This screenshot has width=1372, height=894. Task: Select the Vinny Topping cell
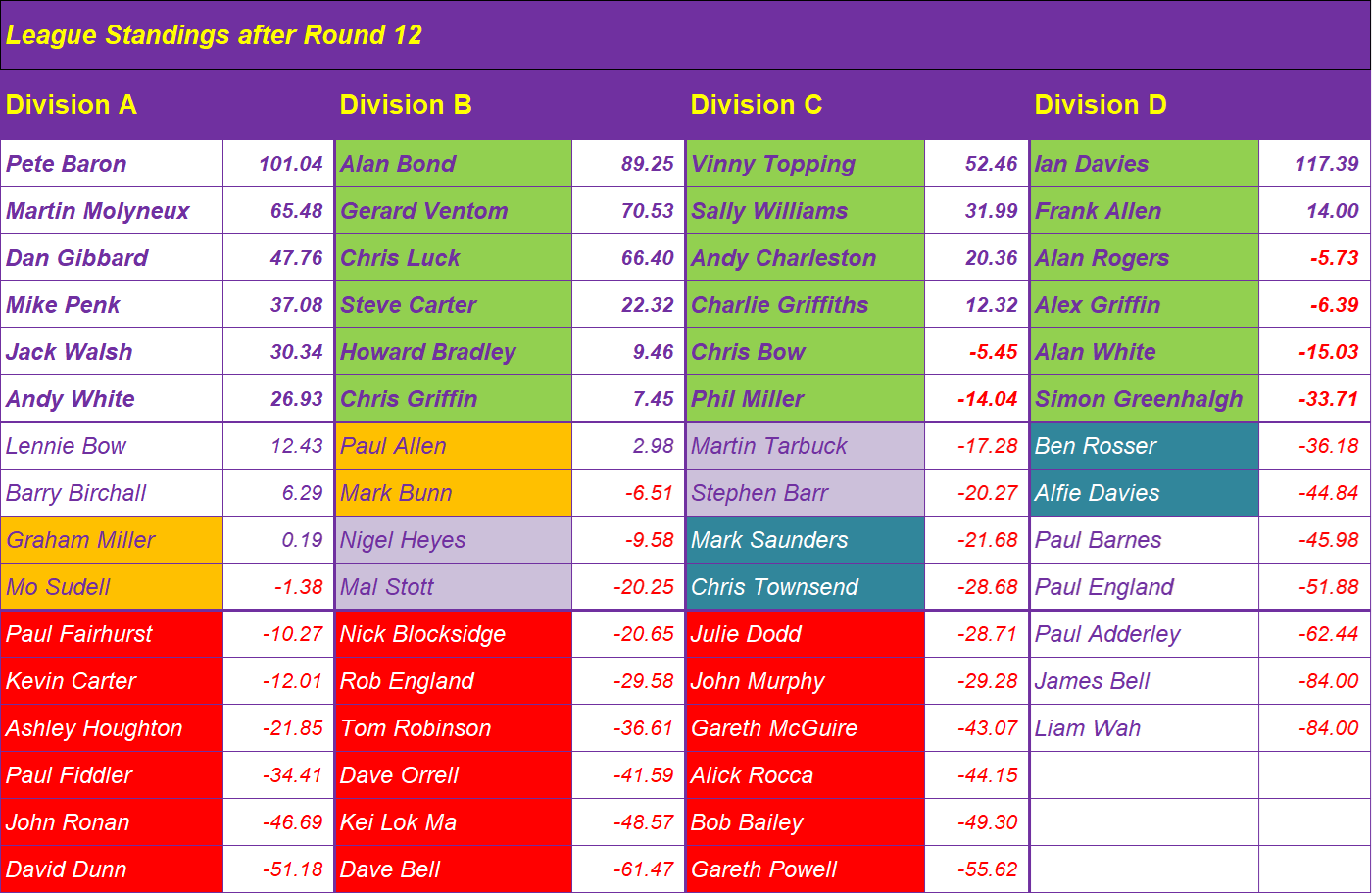[806, 164]
